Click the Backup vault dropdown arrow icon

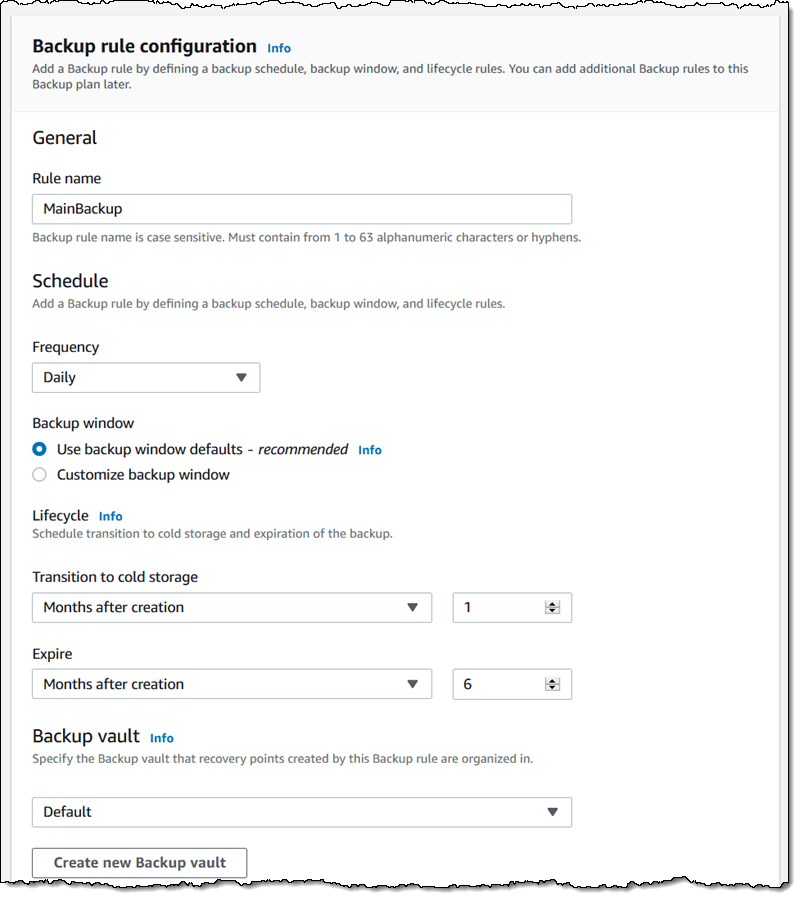pos(553,812)
